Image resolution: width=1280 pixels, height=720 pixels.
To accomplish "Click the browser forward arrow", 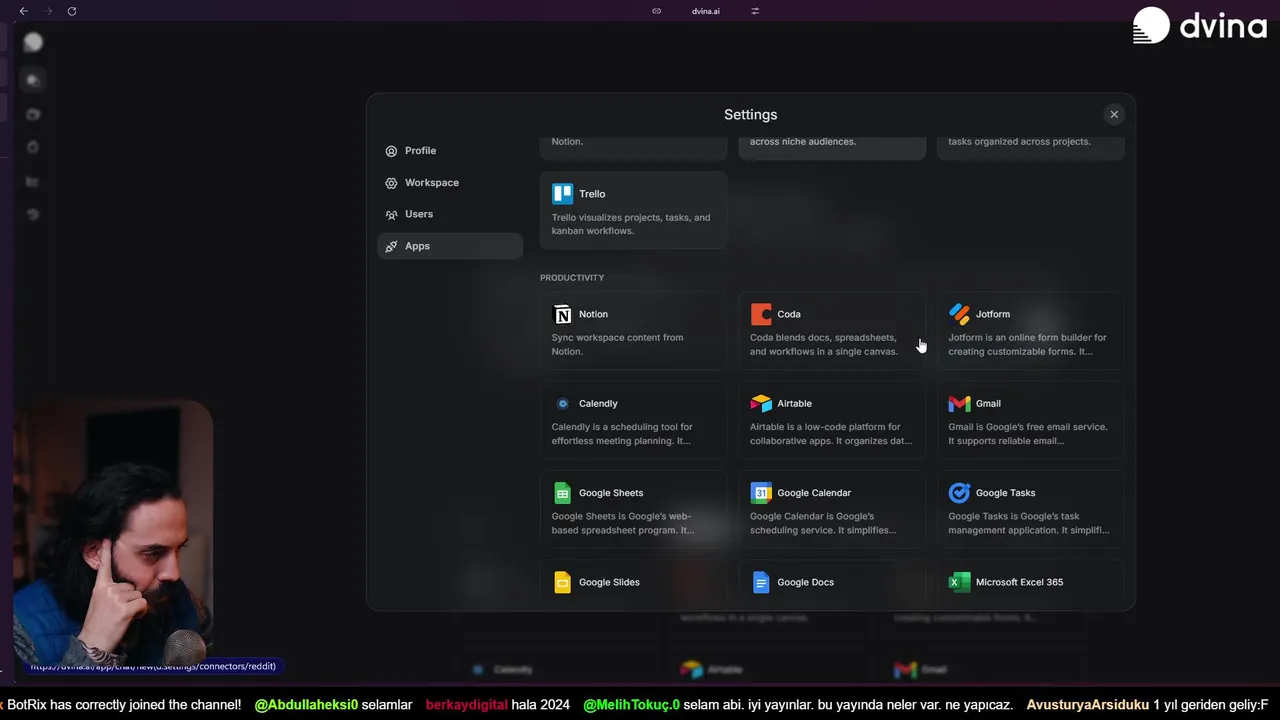I will pyautogui.click(x=48, y=11).
